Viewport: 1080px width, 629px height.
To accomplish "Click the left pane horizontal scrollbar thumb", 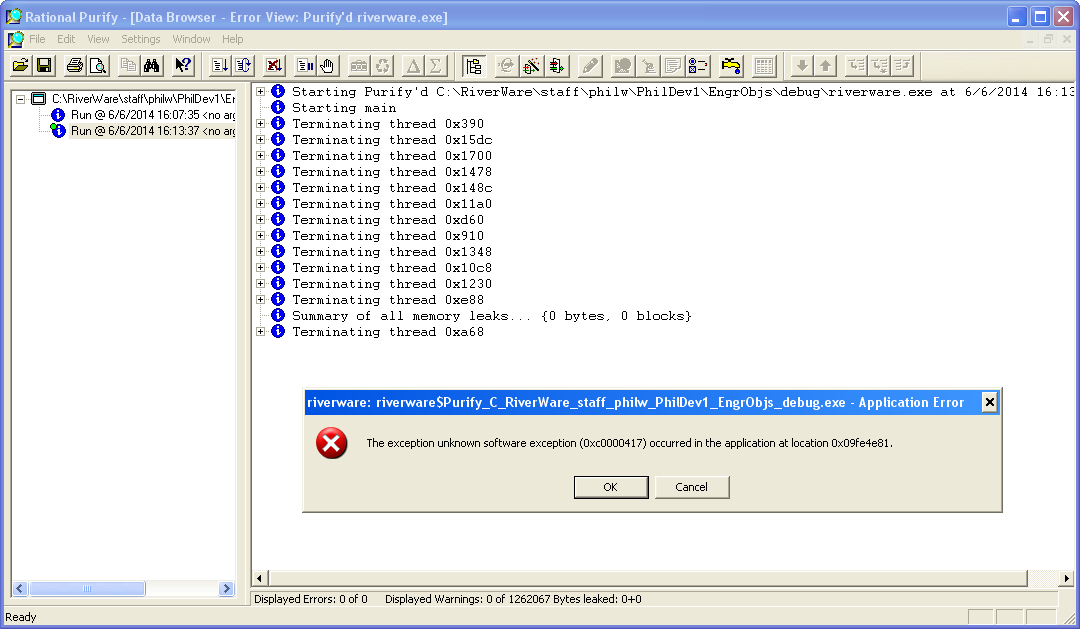I will (x=87, y=588).
